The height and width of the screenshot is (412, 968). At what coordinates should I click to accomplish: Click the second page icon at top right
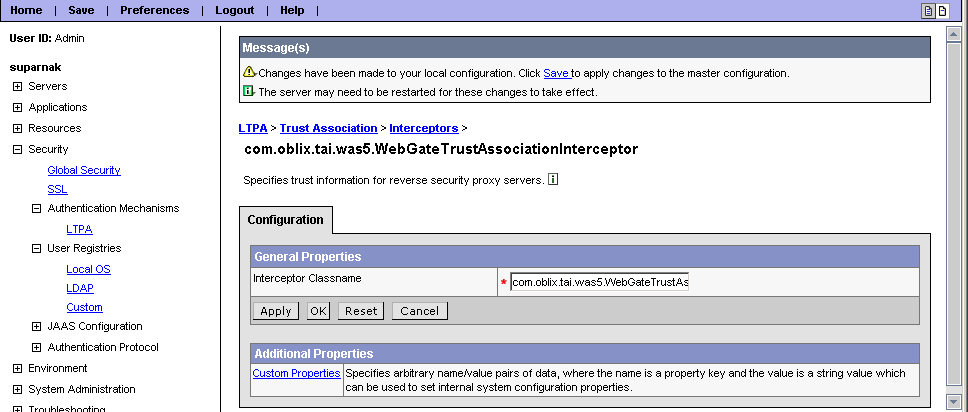pos(942,11)
